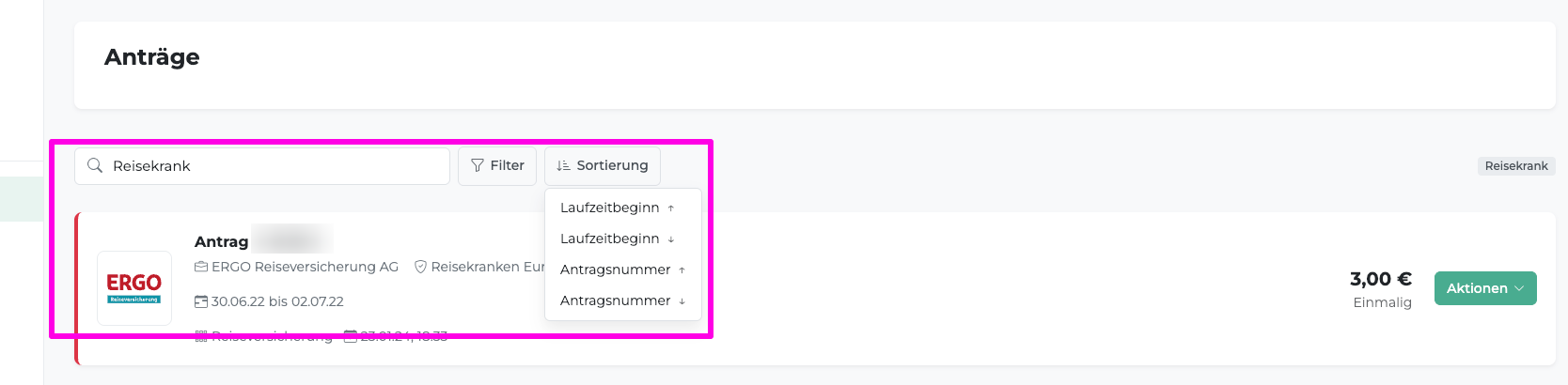The image size is (1568, 385).
Task: Click the 3,00 € price amount
Action: (x=1380, y=279)
